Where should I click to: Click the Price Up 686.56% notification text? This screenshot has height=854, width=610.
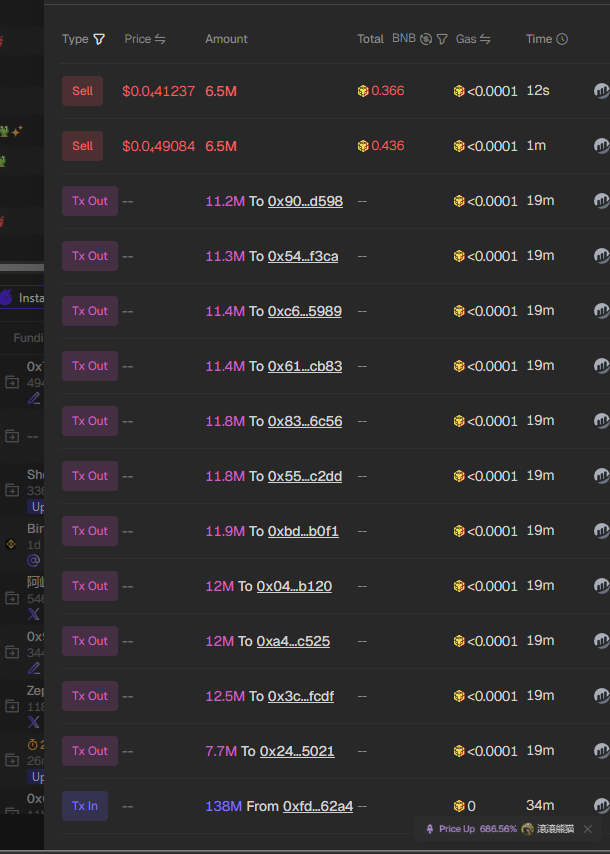click(x=478, y=829)
